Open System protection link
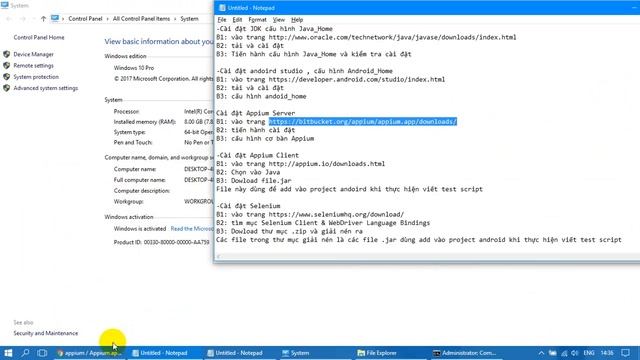The image size is (640, 360). [x=36, y=77]
